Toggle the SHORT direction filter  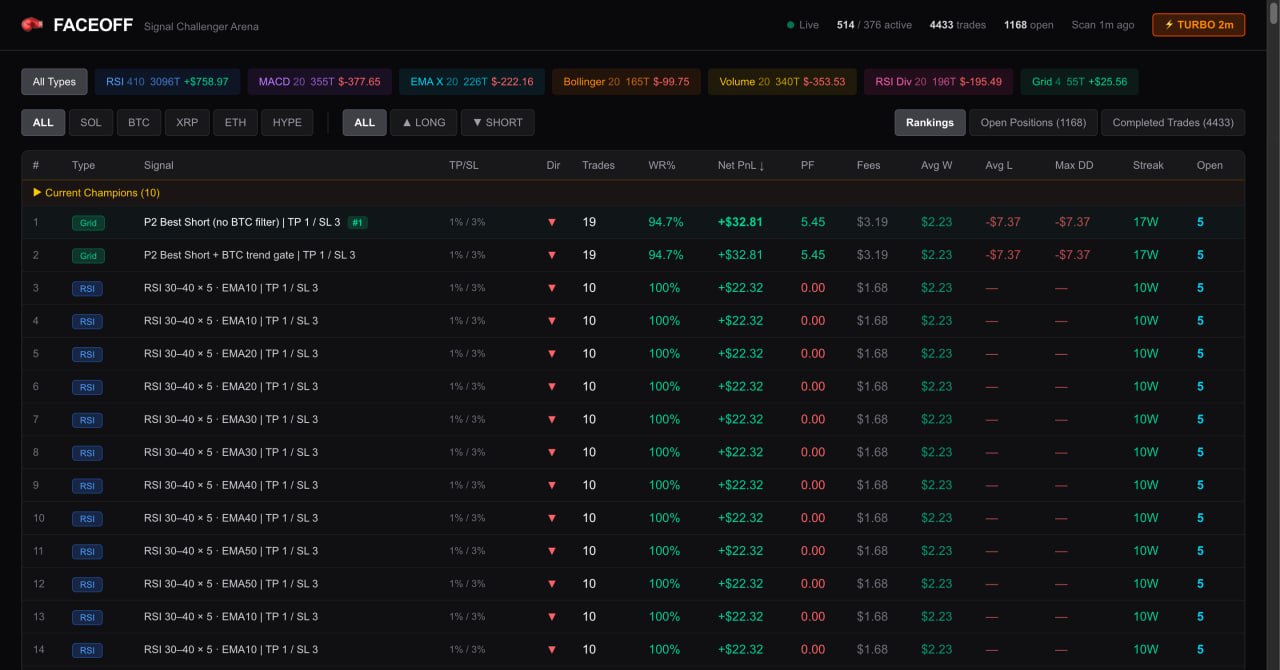click(x=497, y=122)
